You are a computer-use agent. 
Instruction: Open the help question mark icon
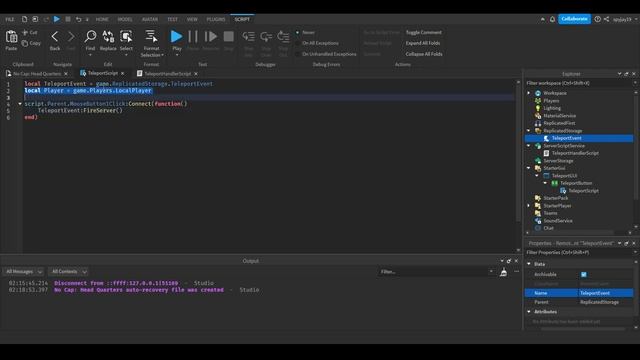[598, 19]
